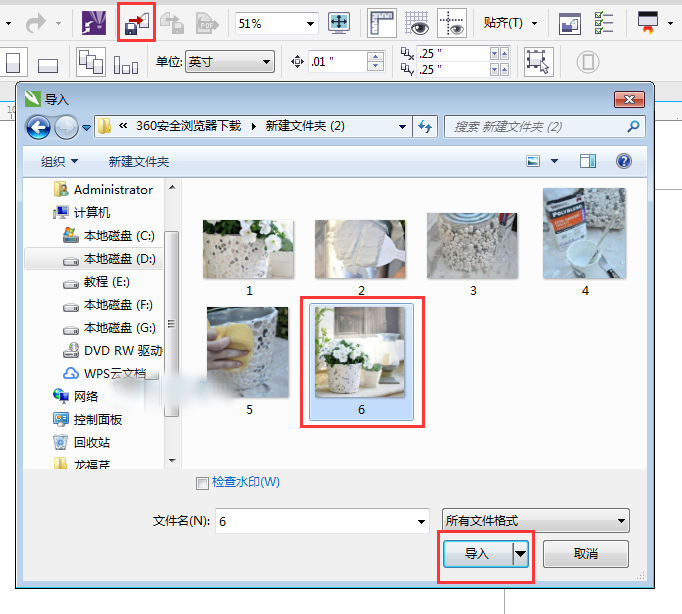This screenshot has width=682, height=614.
Task: Click the 取消 button
Action: [585, 554]
